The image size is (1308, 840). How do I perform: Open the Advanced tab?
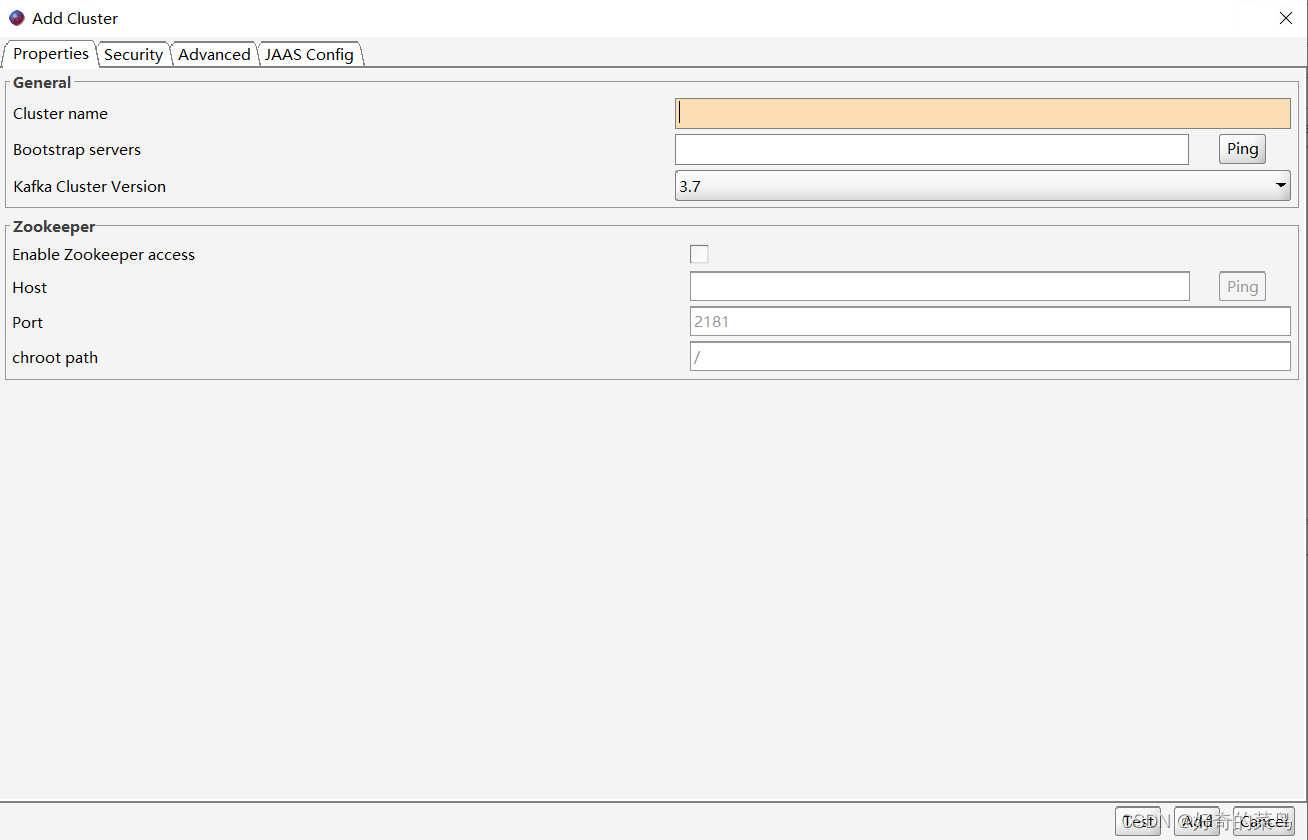pyautogui.click(x=214, y=55)
